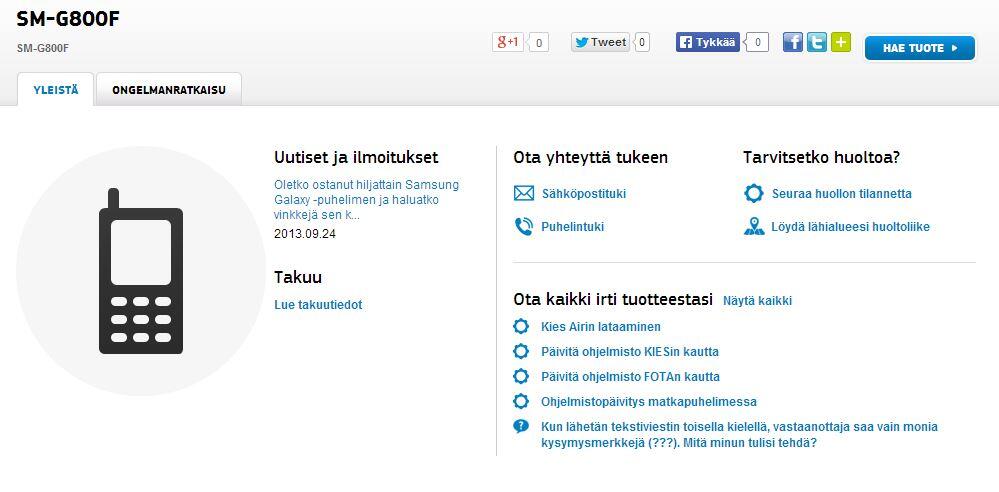Open Lue takuutiedot warranty link
Screen dimensions: 999x492
318,305
